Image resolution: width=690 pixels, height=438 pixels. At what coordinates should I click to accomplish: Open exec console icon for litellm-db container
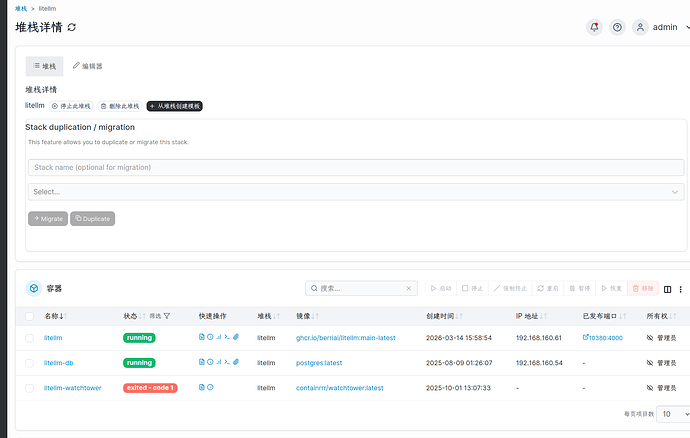227,362
